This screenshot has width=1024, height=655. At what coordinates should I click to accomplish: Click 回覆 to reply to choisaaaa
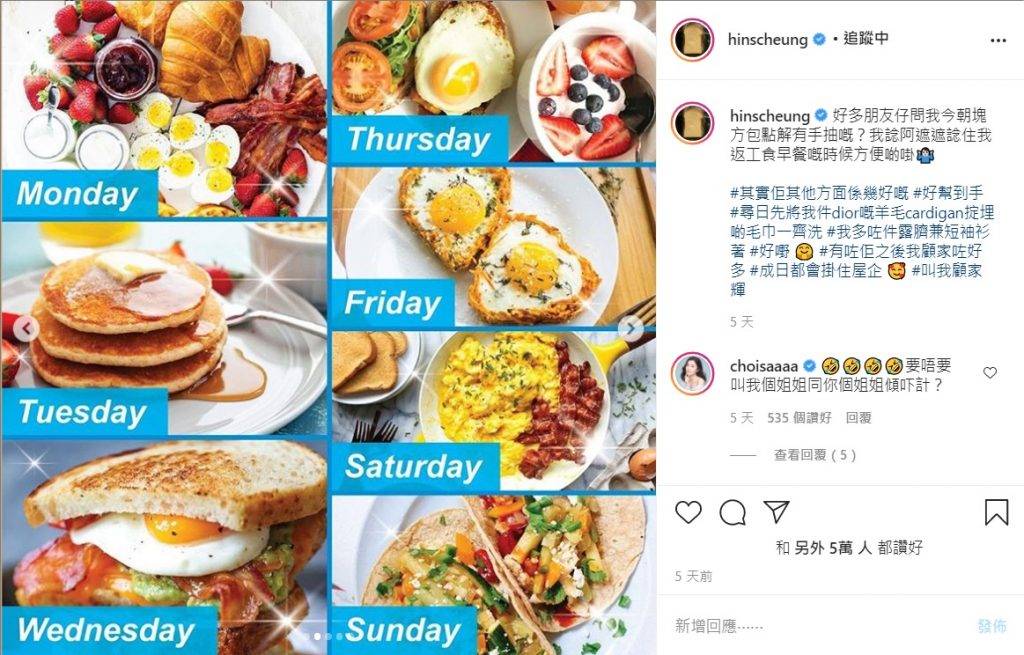pos(858,418)
